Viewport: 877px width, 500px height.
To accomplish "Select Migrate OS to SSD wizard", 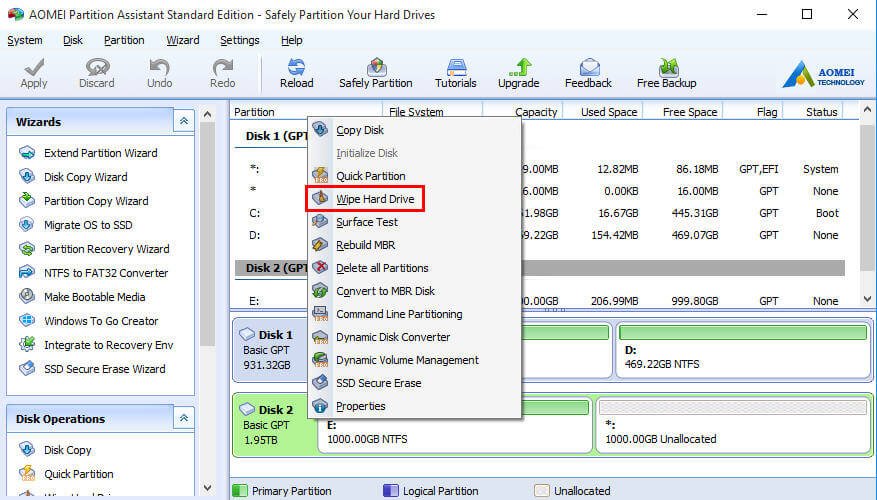I will pyautogui.click(x=88, y=225).
